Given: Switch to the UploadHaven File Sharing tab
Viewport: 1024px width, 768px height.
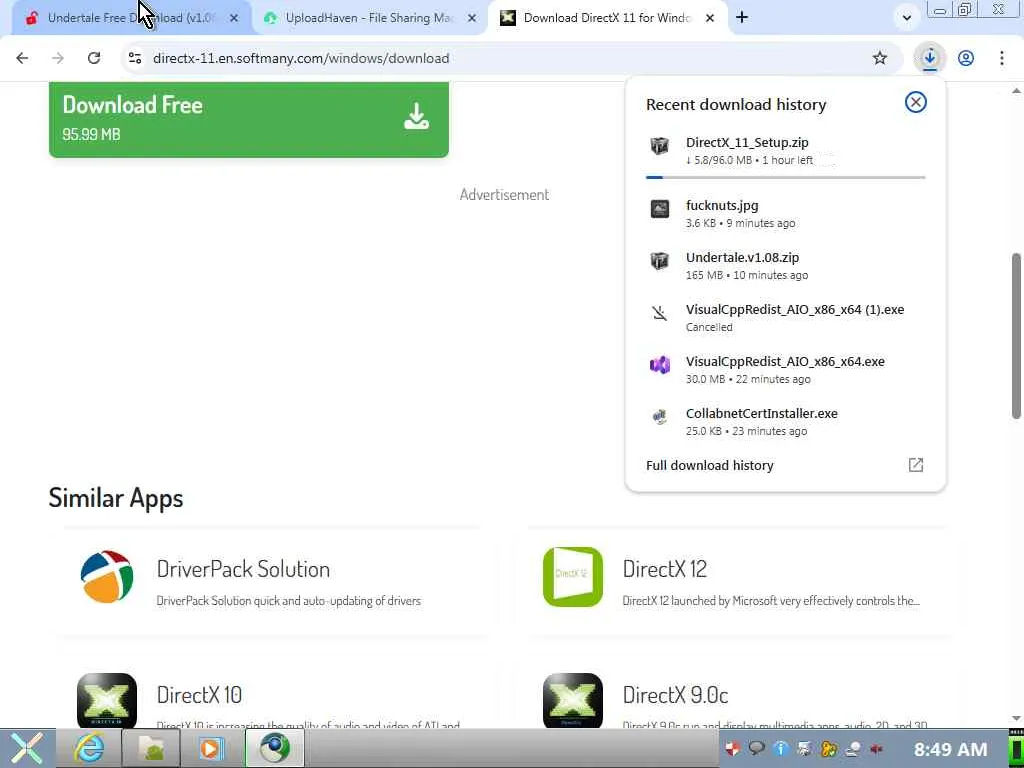Looking at the screenshot, I should 369,18.
